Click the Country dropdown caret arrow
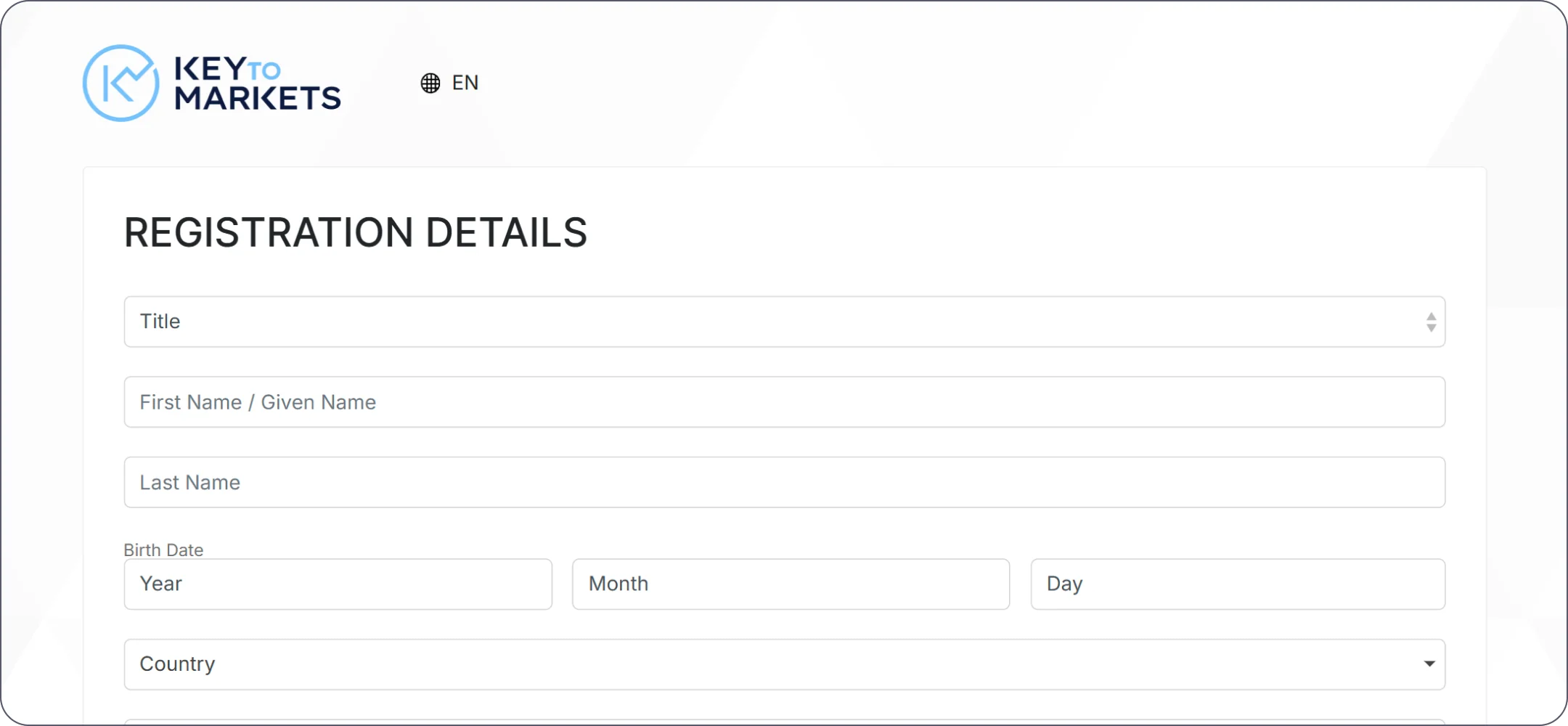Image resolution: width=1568 pixels, height=726 pixels. (1429, 664)
